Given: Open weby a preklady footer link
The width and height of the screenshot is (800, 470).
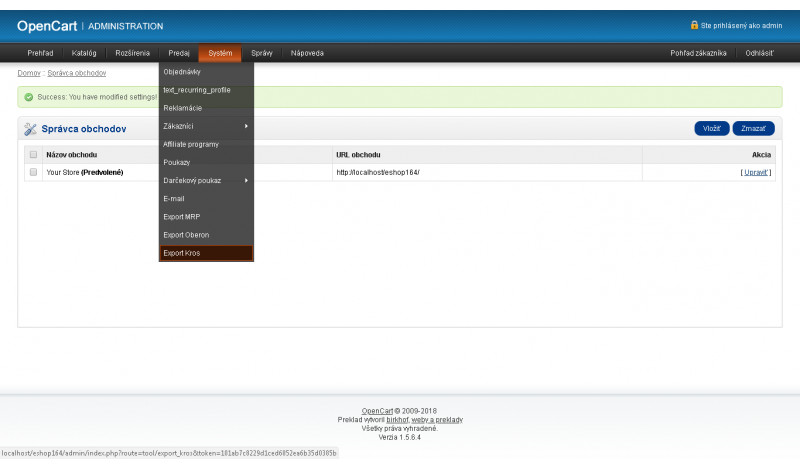Looking at the screenshot, I should (x=437, y=419).
